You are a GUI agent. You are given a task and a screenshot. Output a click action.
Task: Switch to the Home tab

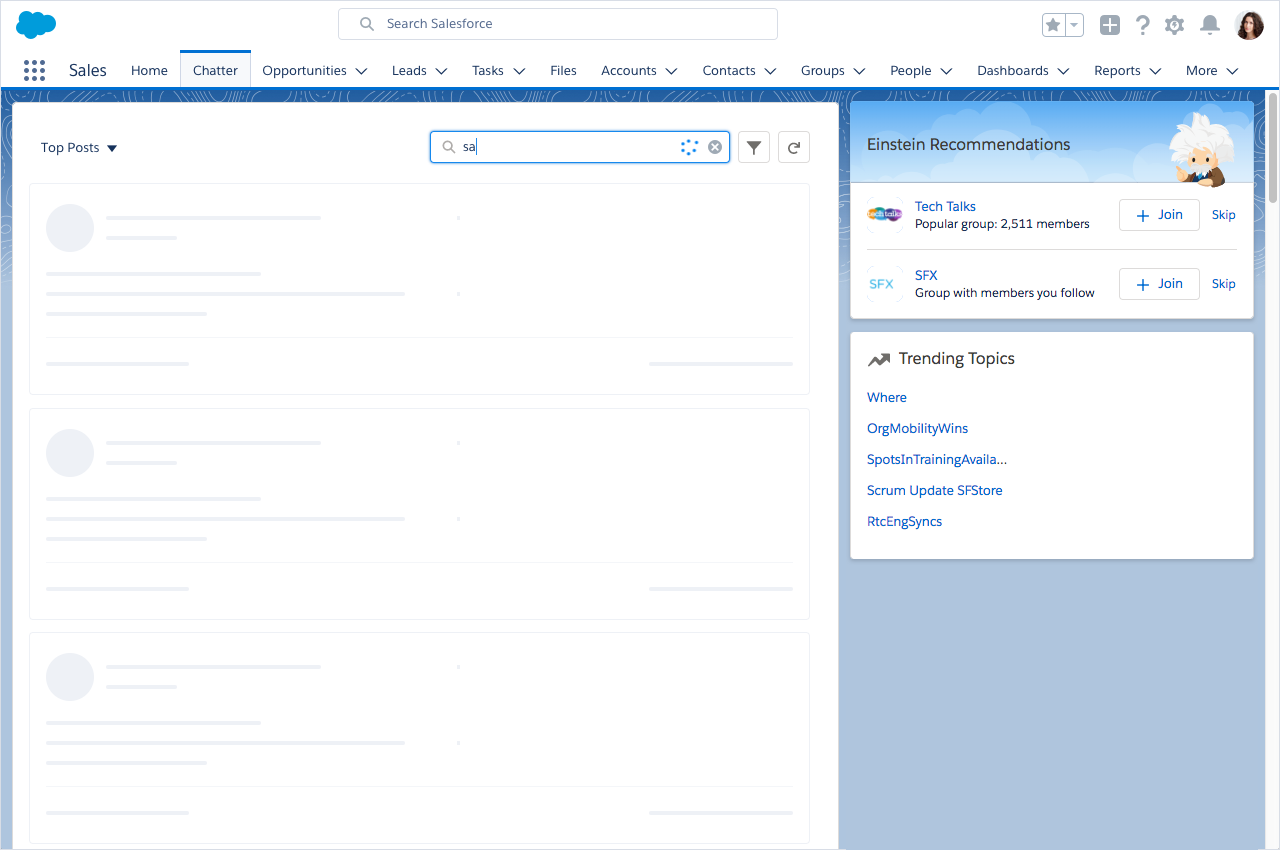149,71
